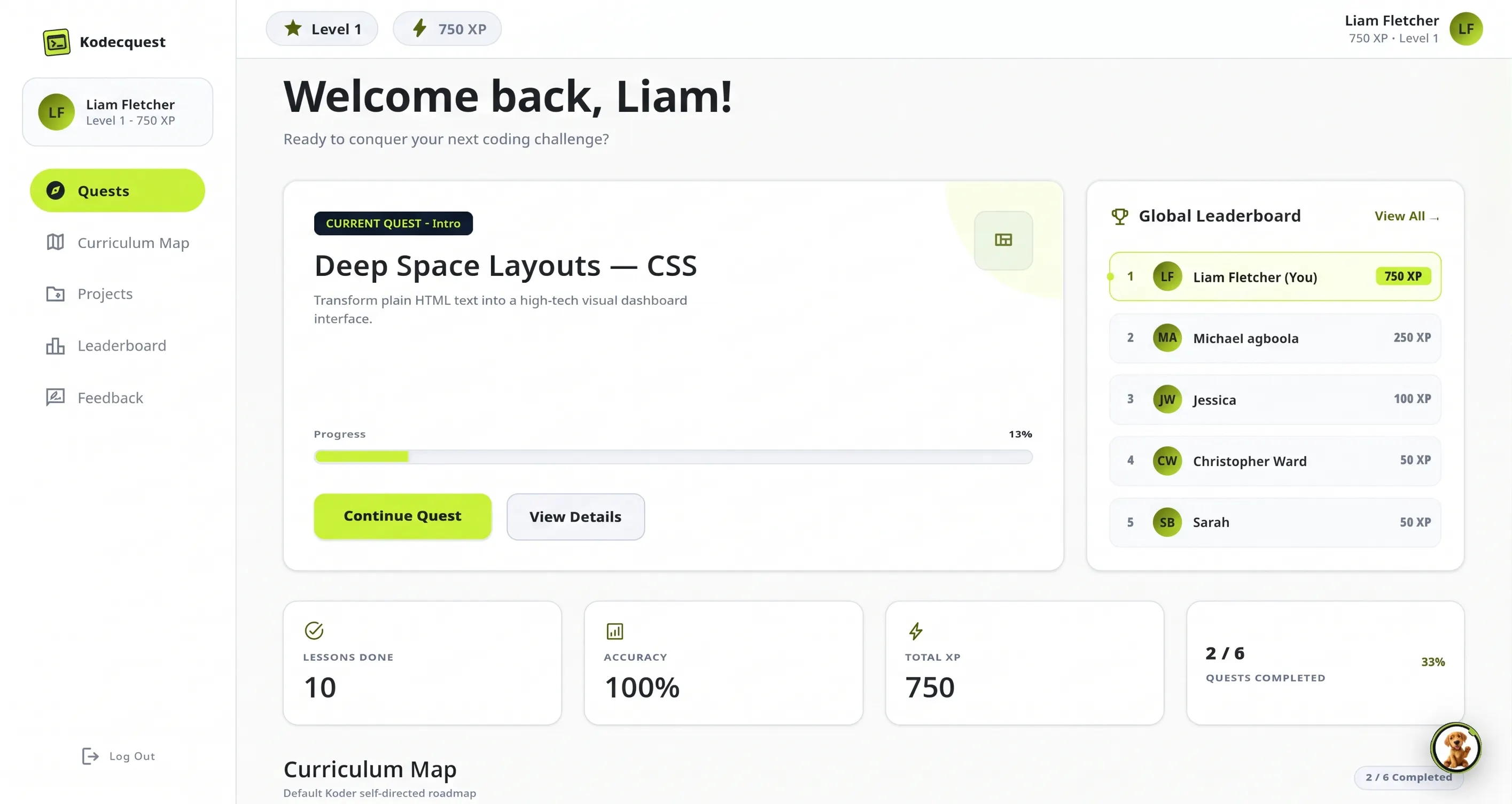The image size is (1512, 804).
Task: Click the 750 XP badge in header
Action: click(x=447, y=28)
